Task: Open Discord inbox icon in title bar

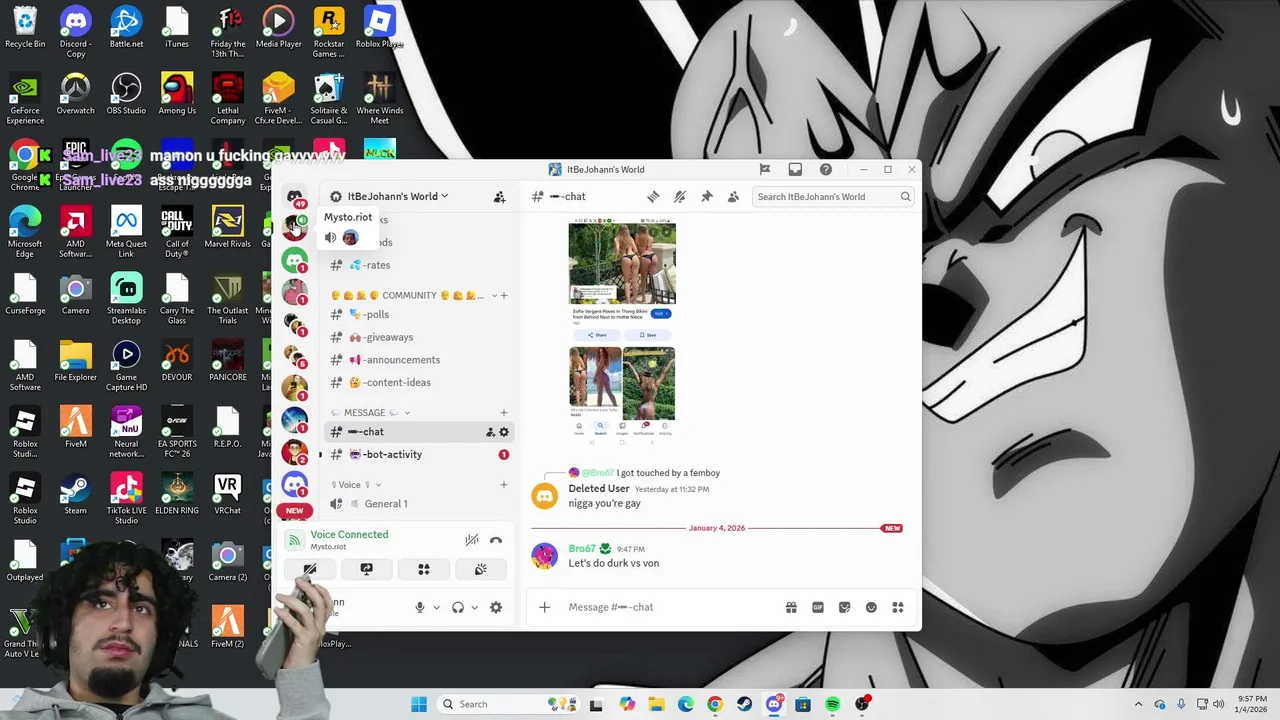Action: 795,169
